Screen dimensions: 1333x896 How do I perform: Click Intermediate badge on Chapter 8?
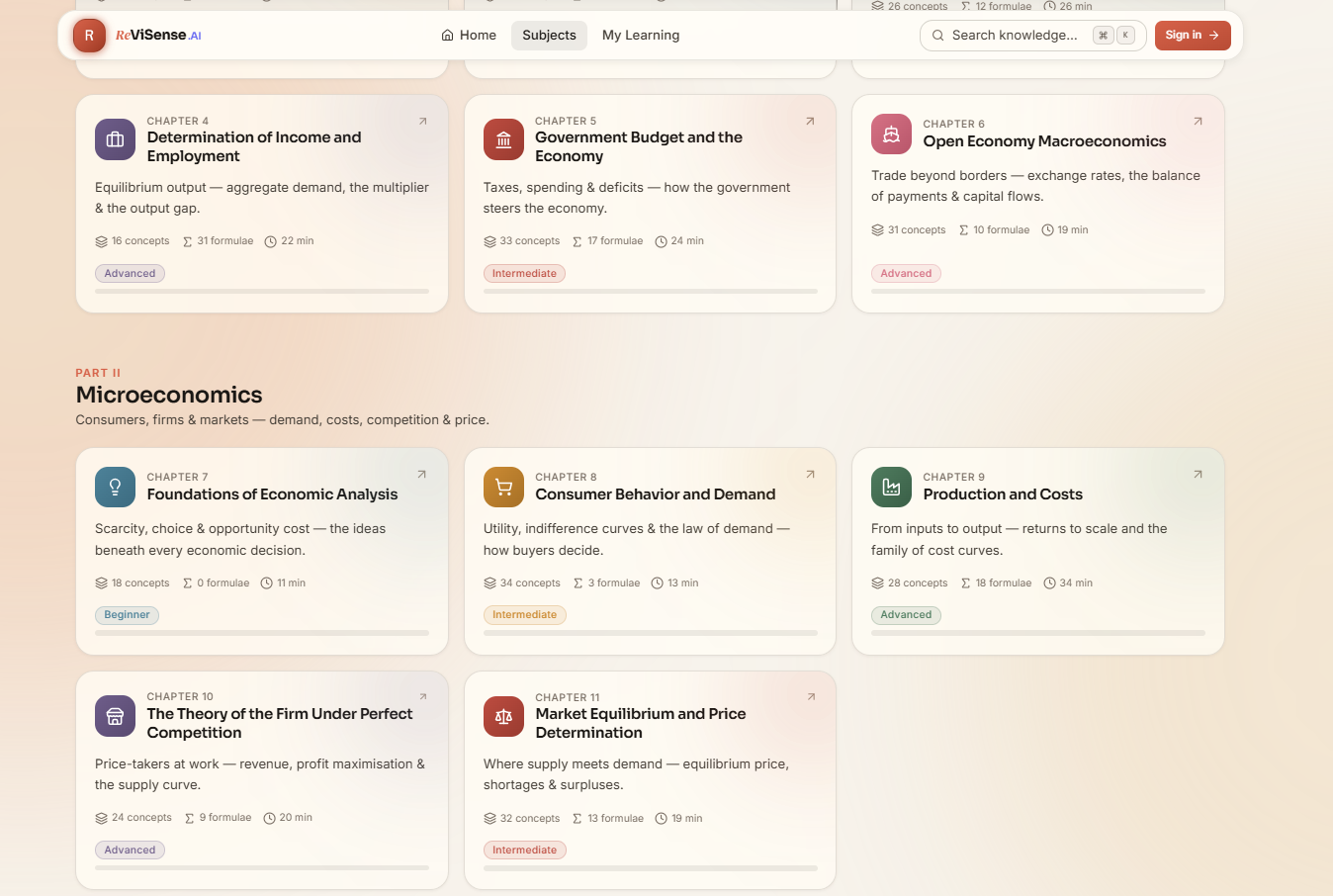[524, 615]
